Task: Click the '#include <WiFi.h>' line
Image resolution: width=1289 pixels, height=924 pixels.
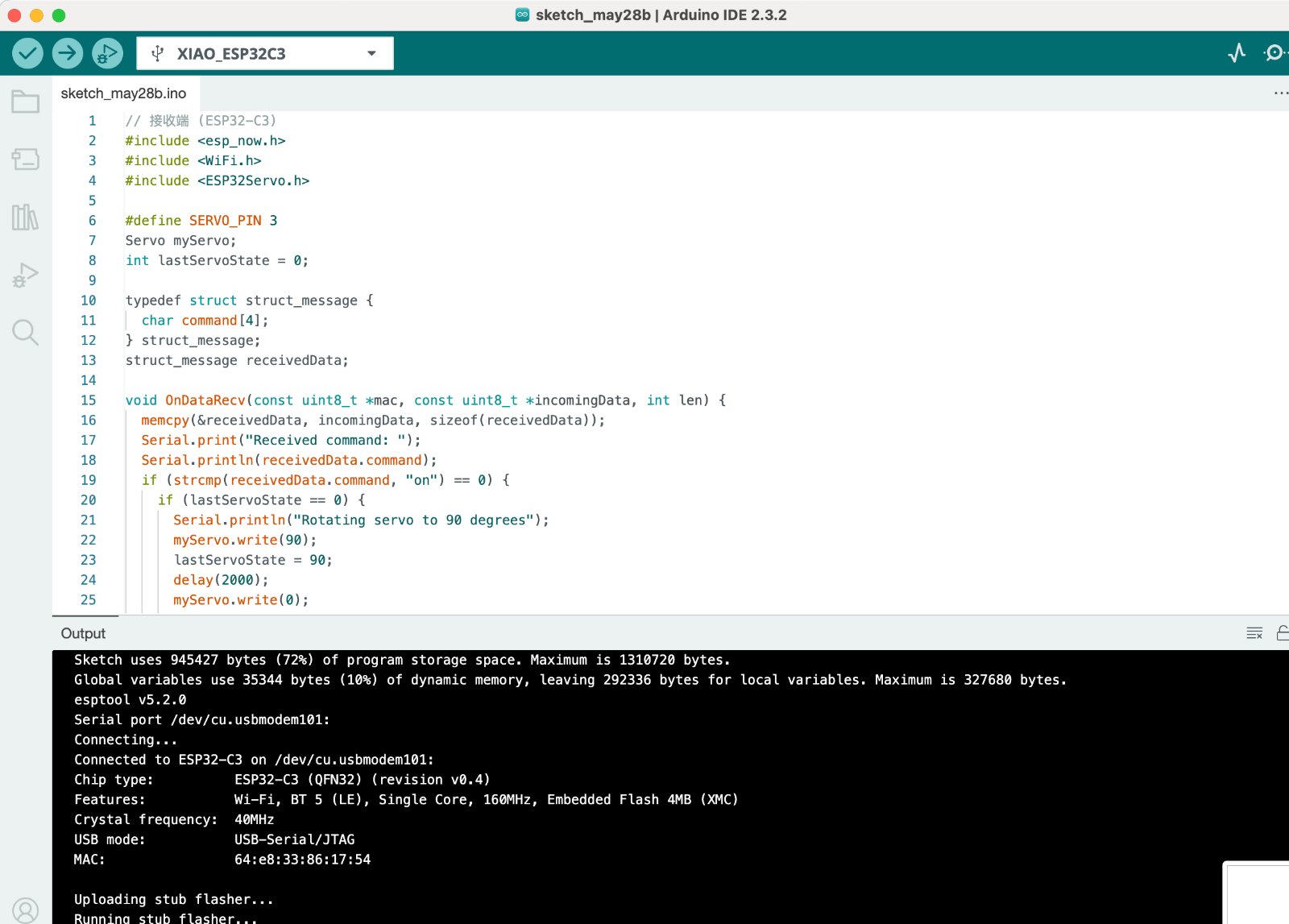Action: (x=193, y=161)
